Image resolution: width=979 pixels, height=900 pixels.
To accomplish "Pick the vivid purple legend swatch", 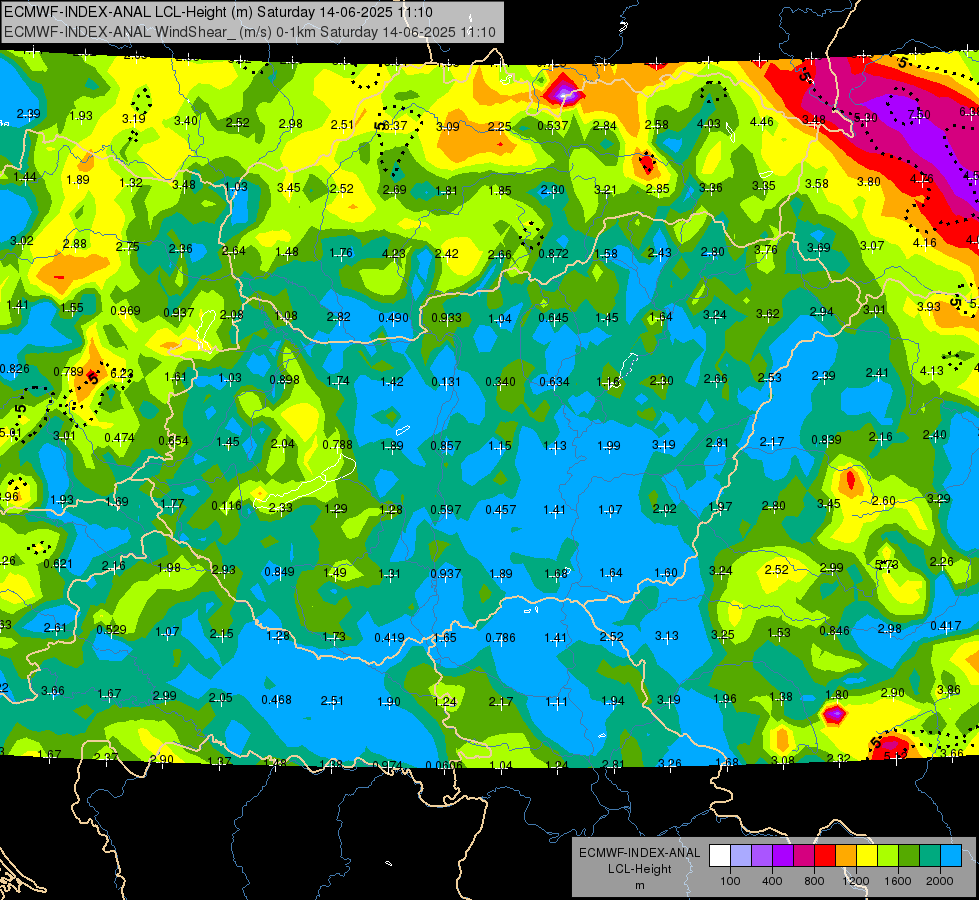I will (783, 856).
